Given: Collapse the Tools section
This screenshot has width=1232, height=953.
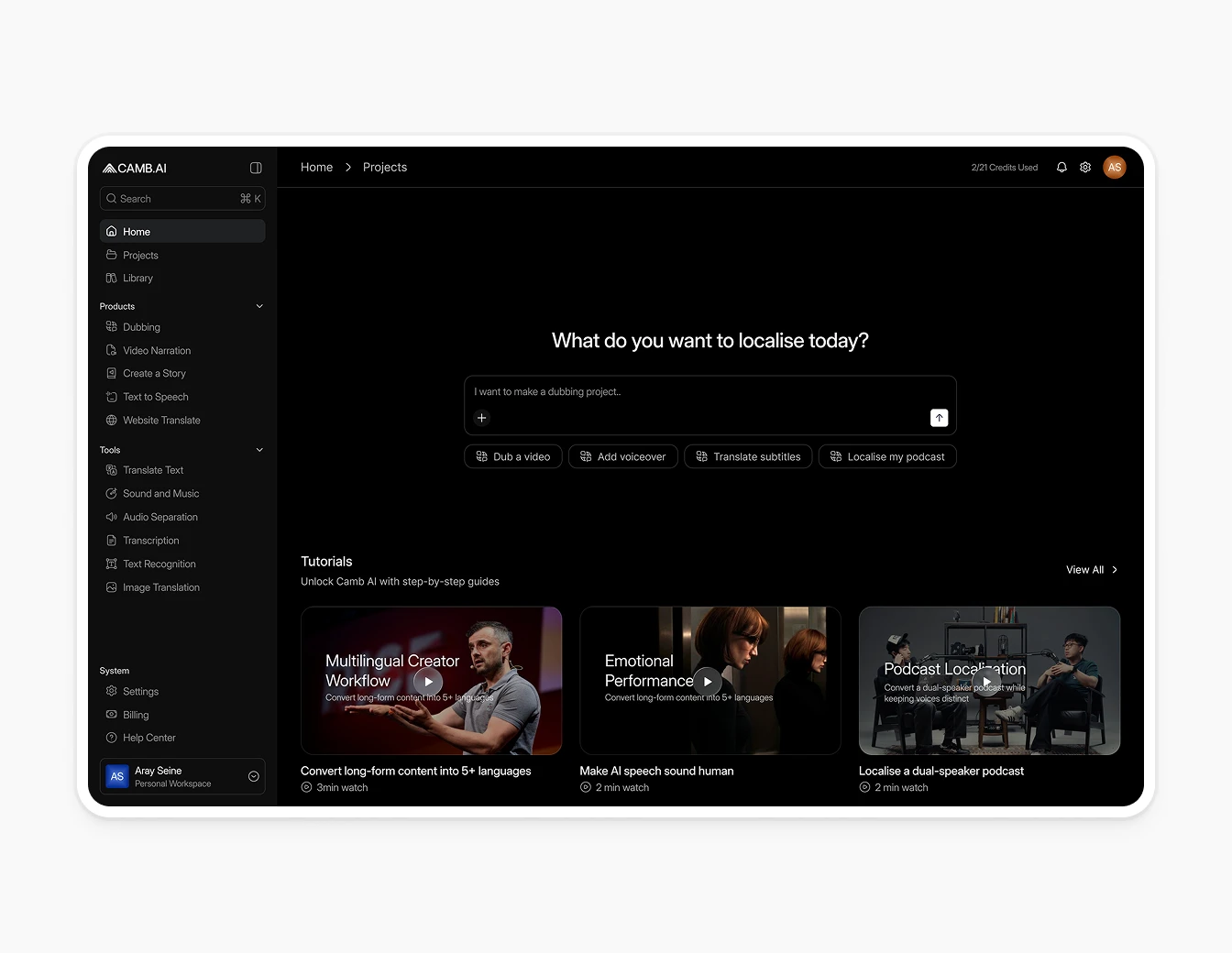Looking at the screenshot, I should click(259, 449).
